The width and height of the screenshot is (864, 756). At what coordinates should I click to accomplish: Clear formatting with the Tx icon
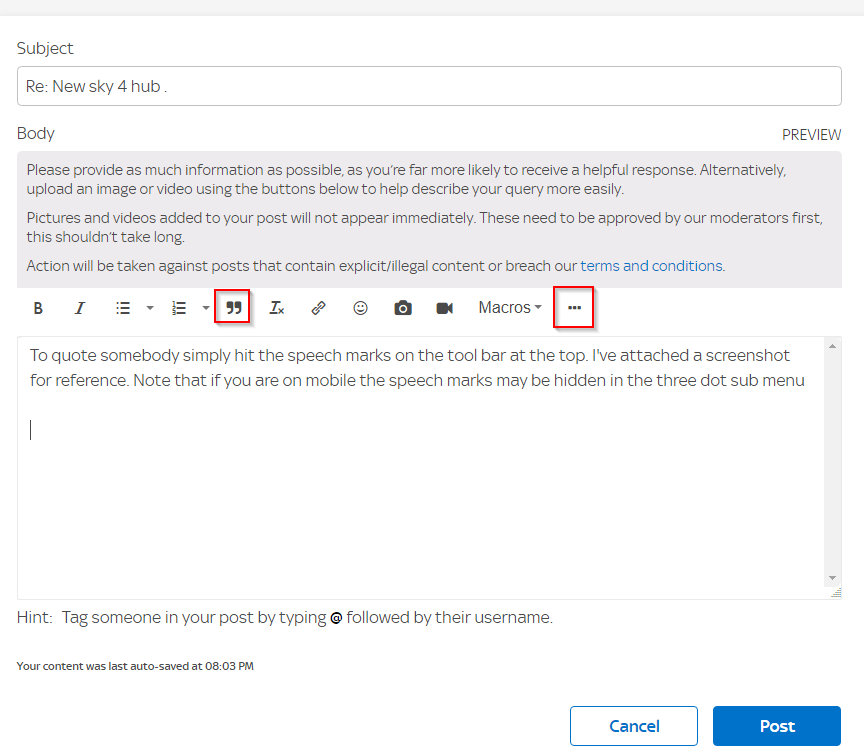coord(276,308)
